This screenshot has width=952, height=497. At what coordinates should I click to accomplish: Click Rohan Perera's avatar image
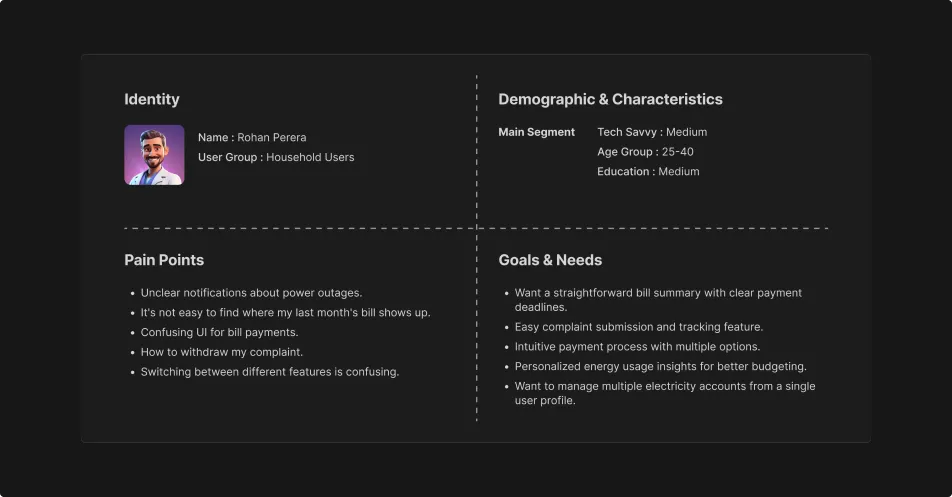[154, 155]
